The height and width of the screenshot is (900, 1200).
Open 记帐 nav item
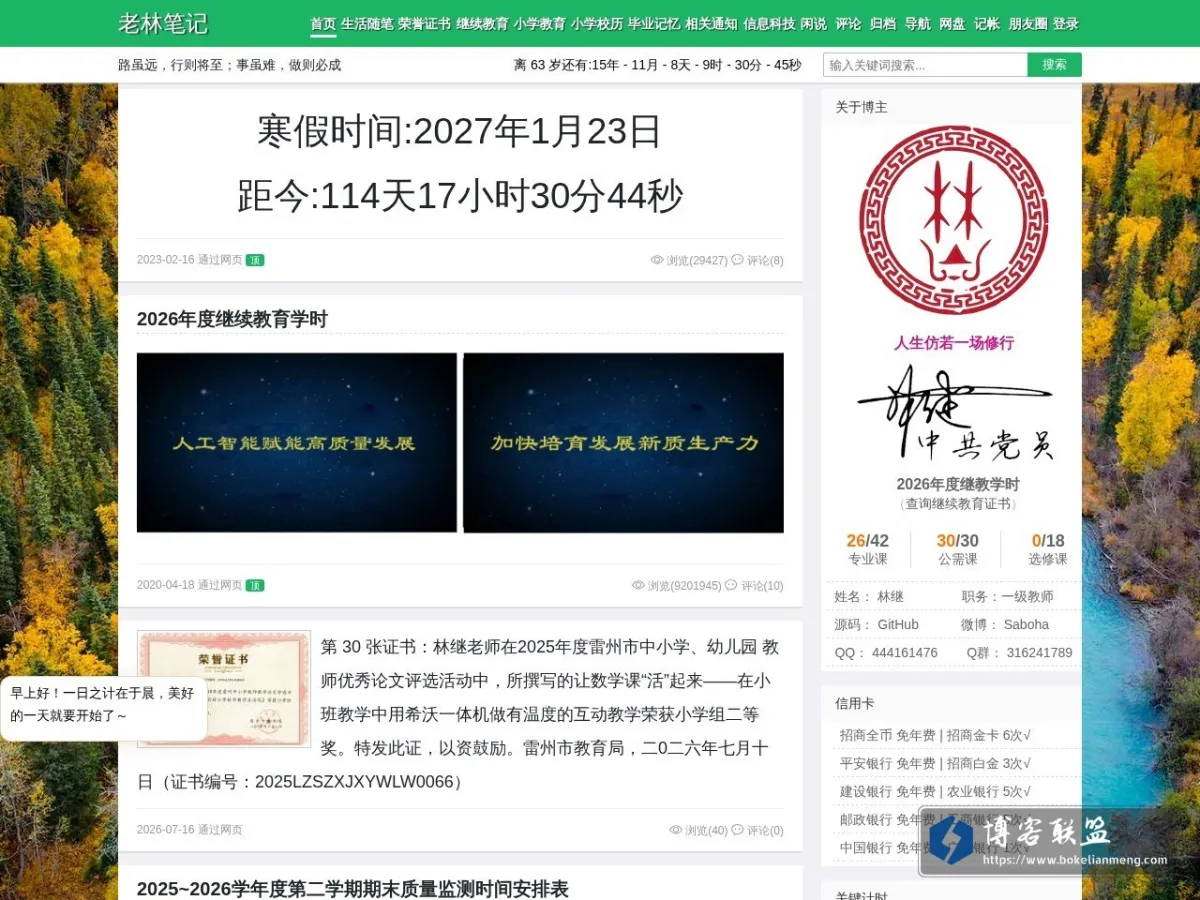[x=986, y=24]
